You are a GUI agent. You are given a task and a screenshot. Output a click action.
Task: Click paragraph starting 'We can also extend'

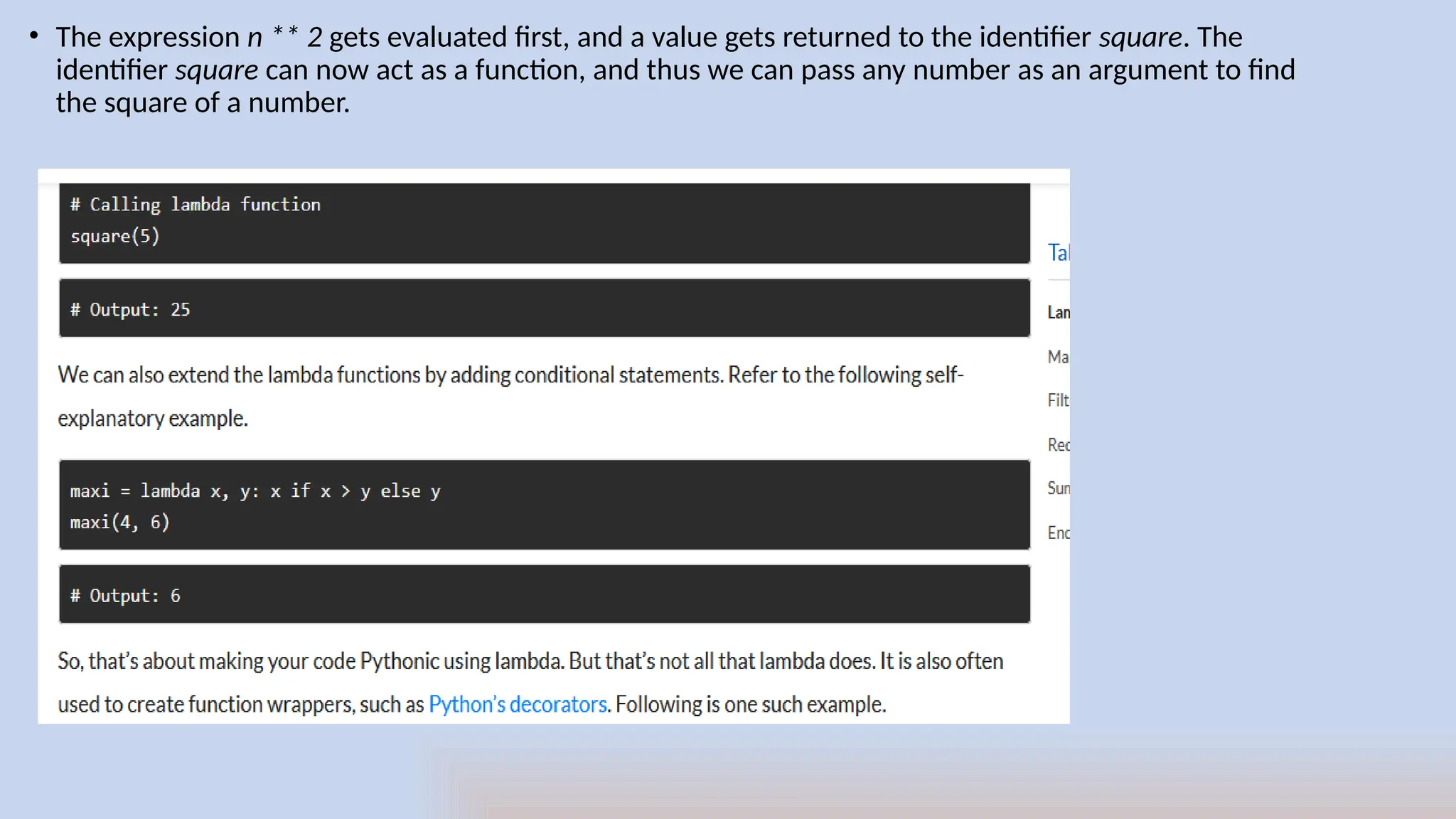coord(510,375)
